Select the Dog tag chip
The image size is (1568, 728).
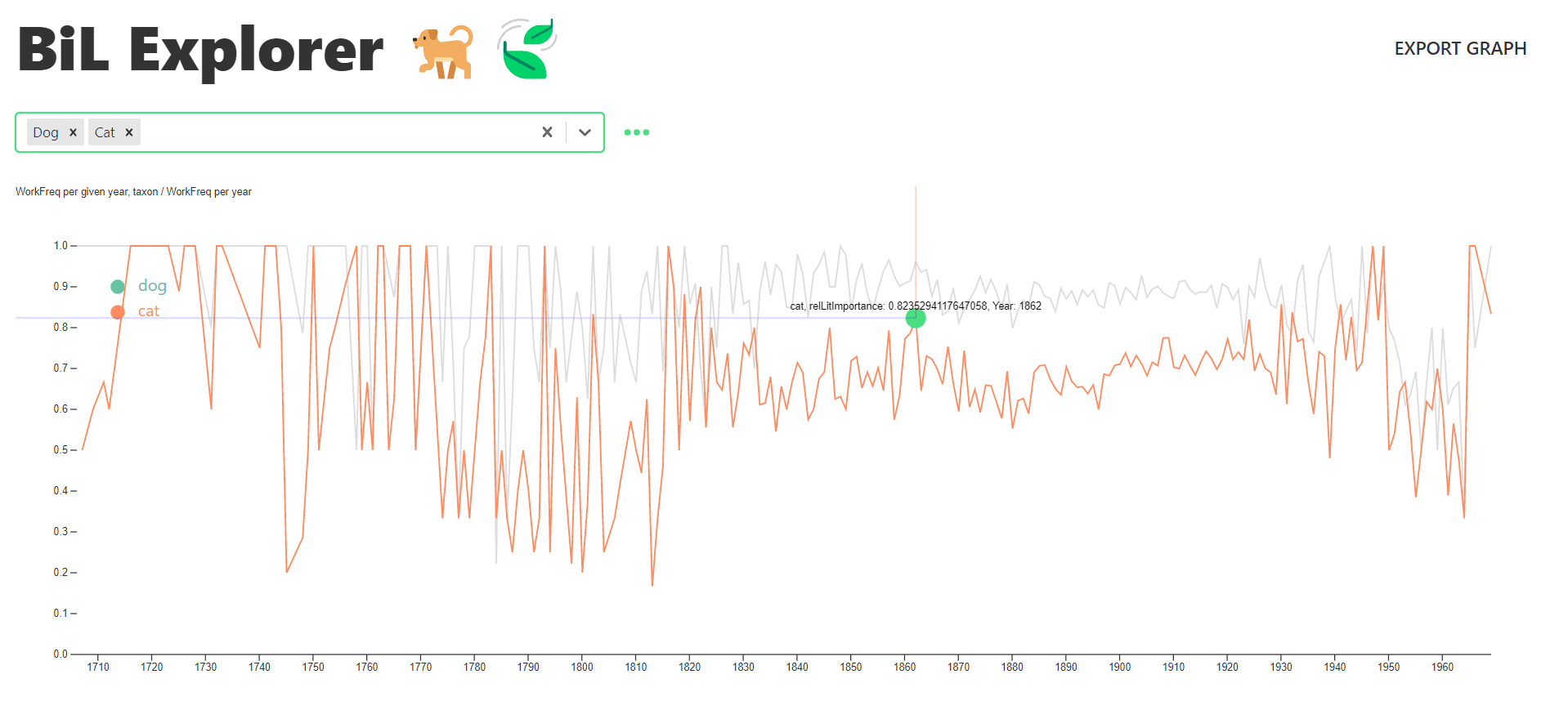point(46,132)
